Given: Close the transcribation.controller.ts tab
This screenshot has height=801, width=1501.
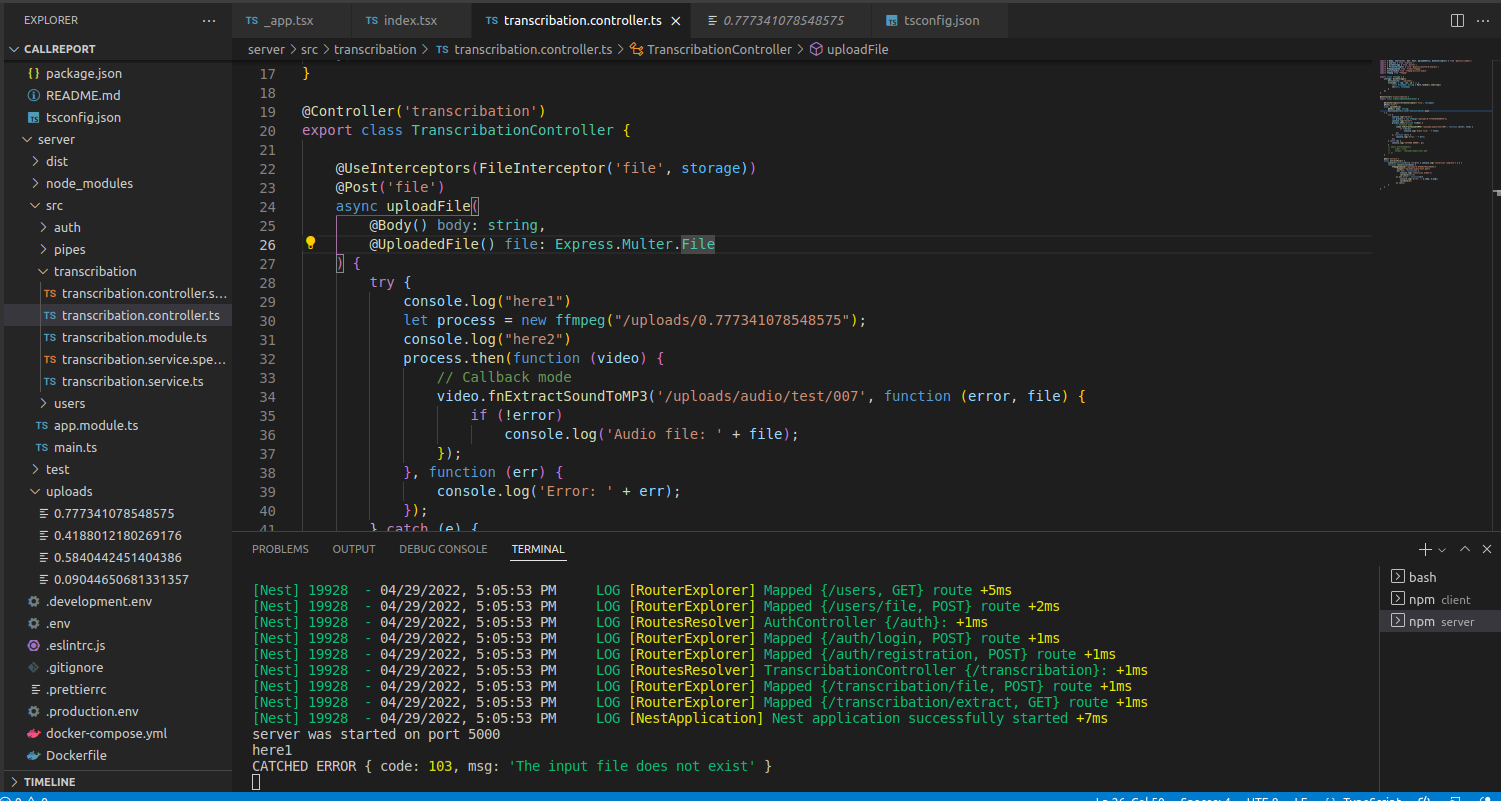Looking at the screenshot, I should point(677,20).
